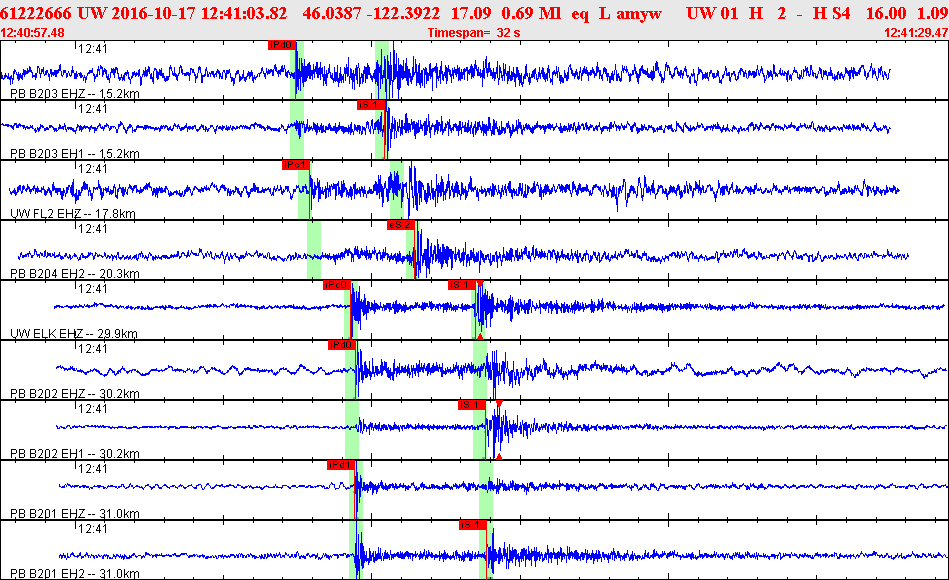Click the upper red triangle on ELK EHZ S pick
Viewport: 949px width, 580px height.
pos(480,283)
